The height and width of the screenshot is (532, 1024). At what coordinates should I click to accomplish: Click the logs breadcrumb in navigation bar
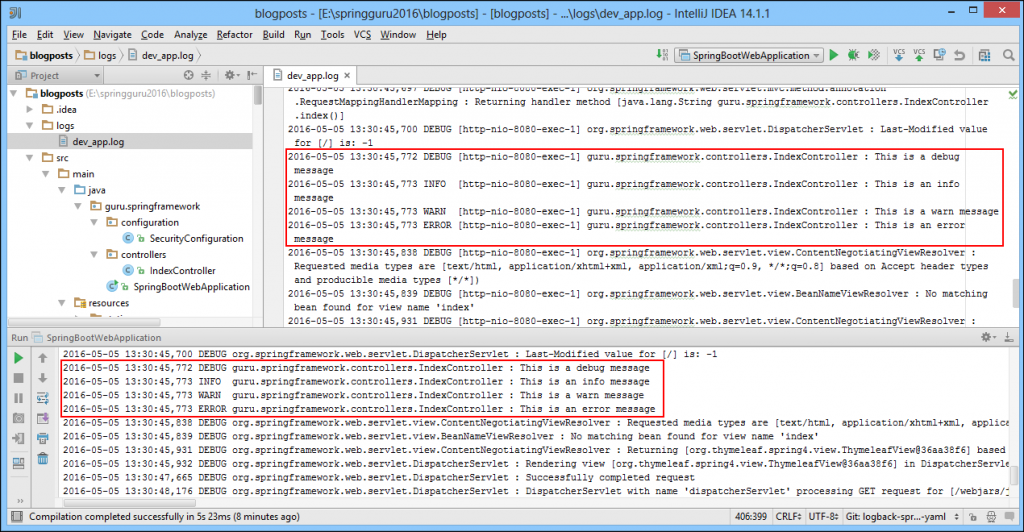click(100, 55)
